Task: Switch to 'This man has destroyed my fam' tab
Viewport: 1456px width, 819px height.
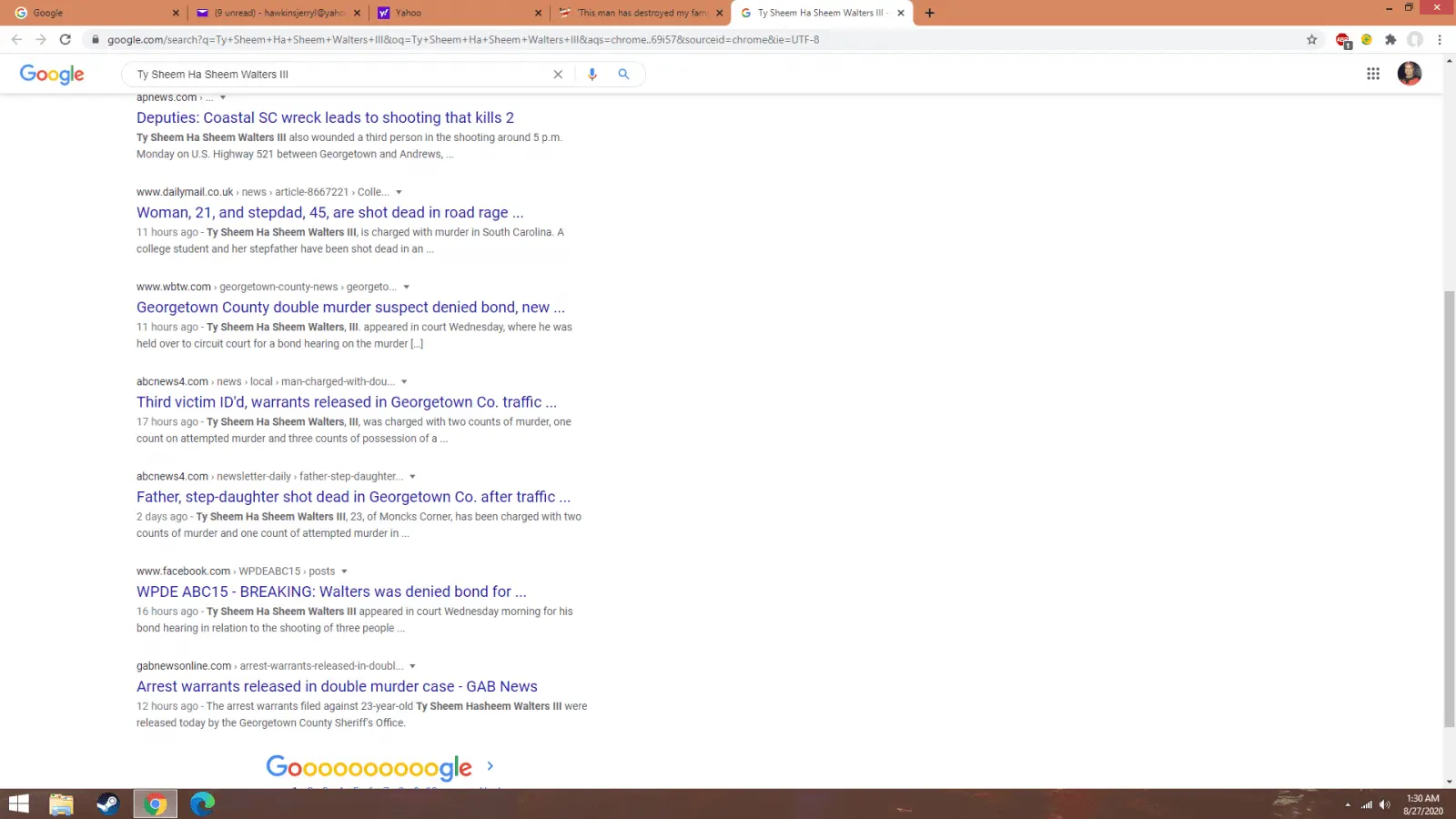Action: [x=641, y=13]
